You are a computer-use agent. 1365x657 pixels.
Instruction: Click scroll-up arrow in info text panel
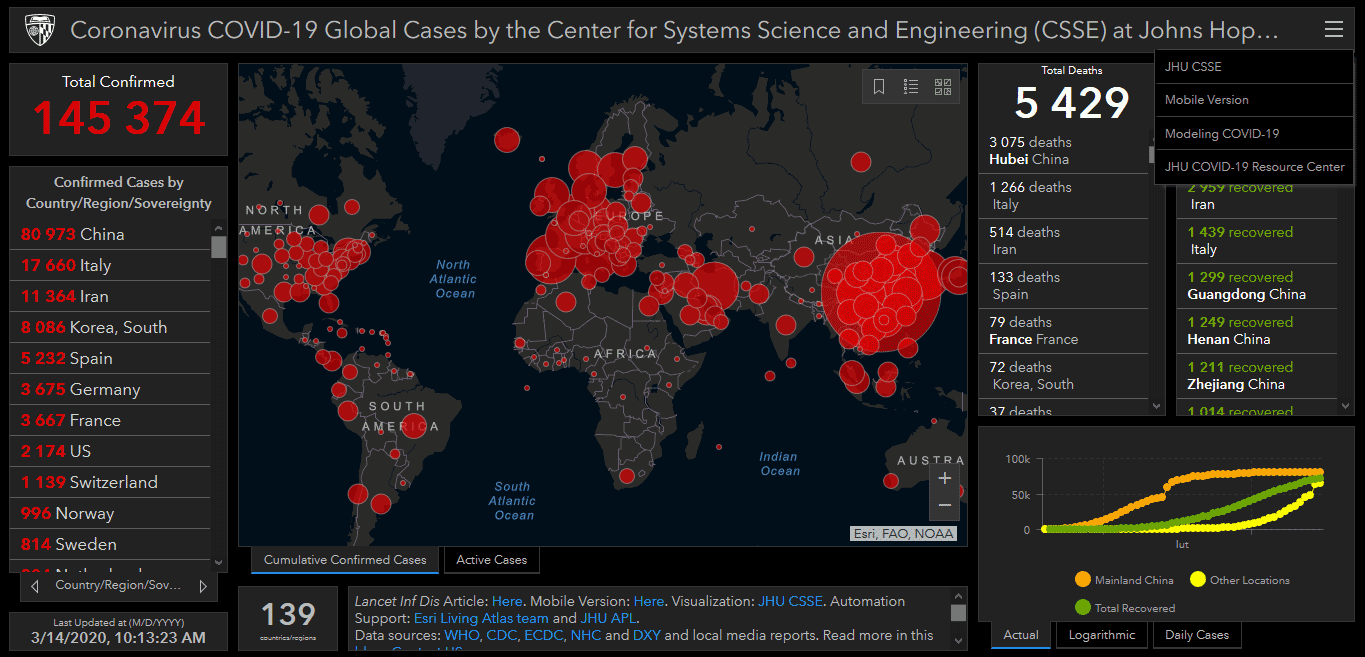click(x=959, y=596)
